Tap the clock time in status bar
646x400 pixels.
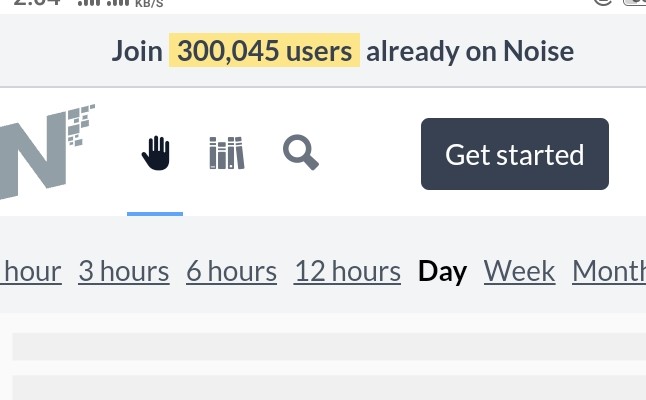click(x=37, y=2)
